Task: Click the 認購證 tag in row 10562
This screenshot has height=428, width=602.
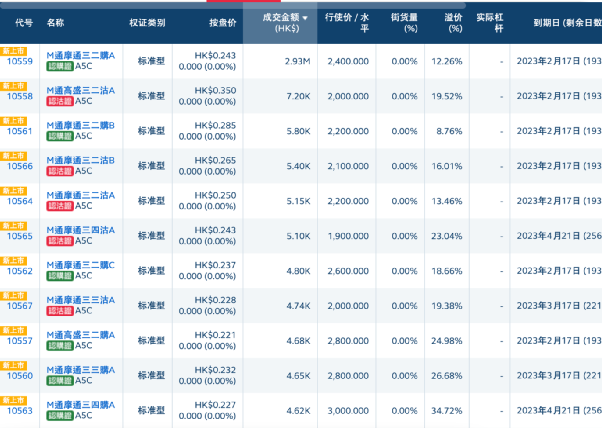Action: click(x=60, y=276)
